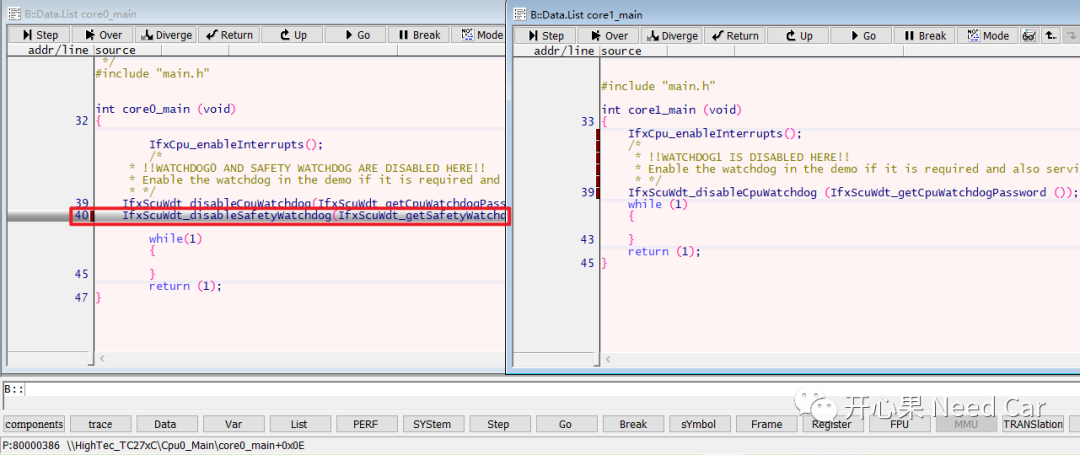Click the up-arrow icon in core1_main toolbar
Screen dimensions: 1080x455
tap(1050, 36)
